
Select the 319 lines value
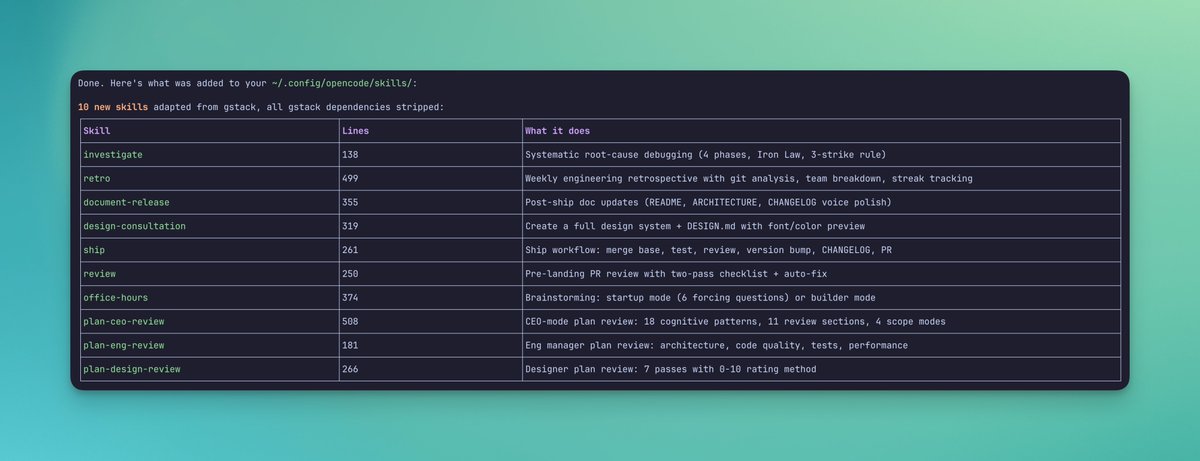tap(349, 226)
